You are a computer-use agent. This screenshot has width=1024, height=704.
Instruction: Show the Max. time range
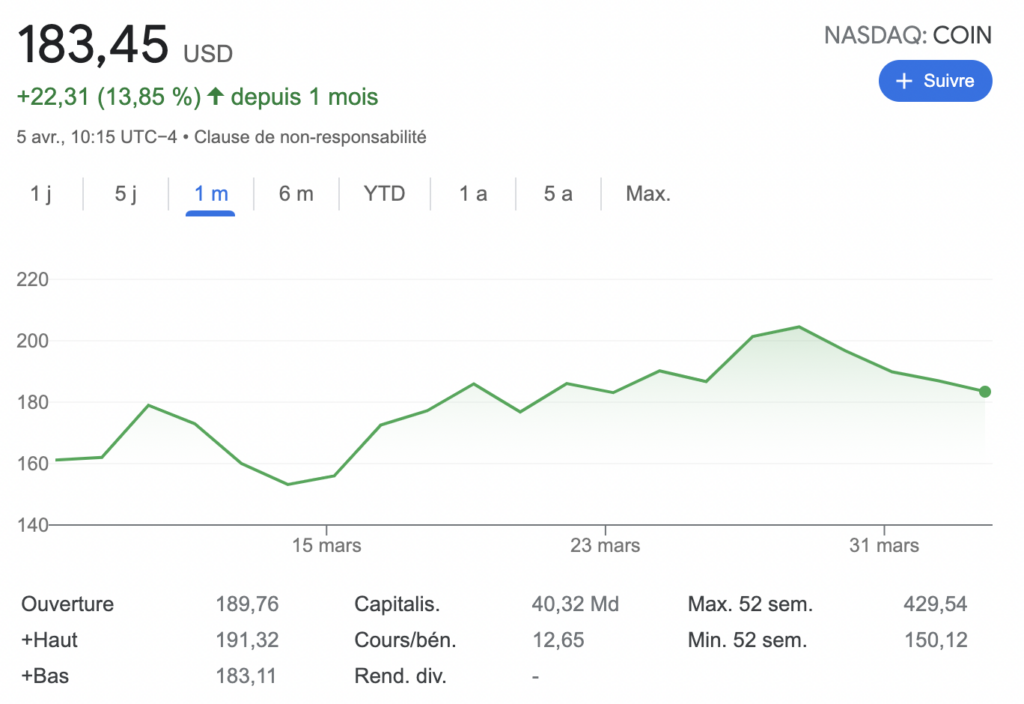(648, 194)
